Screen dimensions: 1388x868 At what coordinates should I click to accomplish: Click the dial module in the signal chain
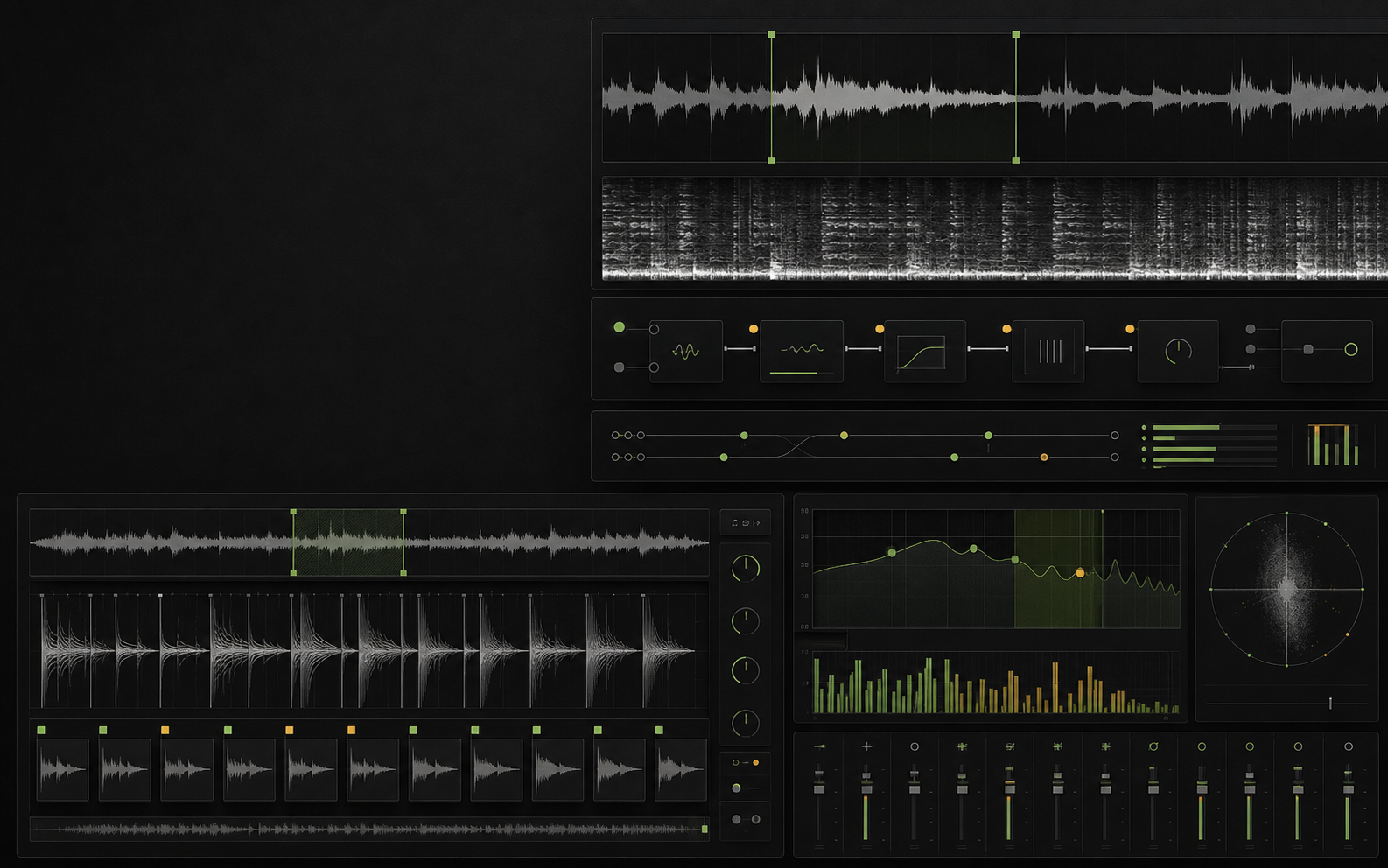[1178, 351]
